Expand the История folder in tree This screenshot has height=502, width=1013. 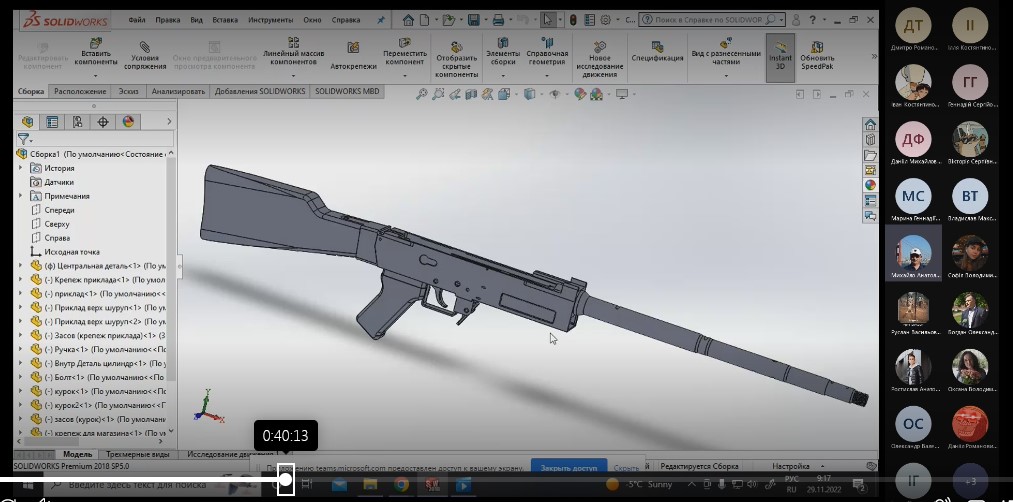[21, 168]
